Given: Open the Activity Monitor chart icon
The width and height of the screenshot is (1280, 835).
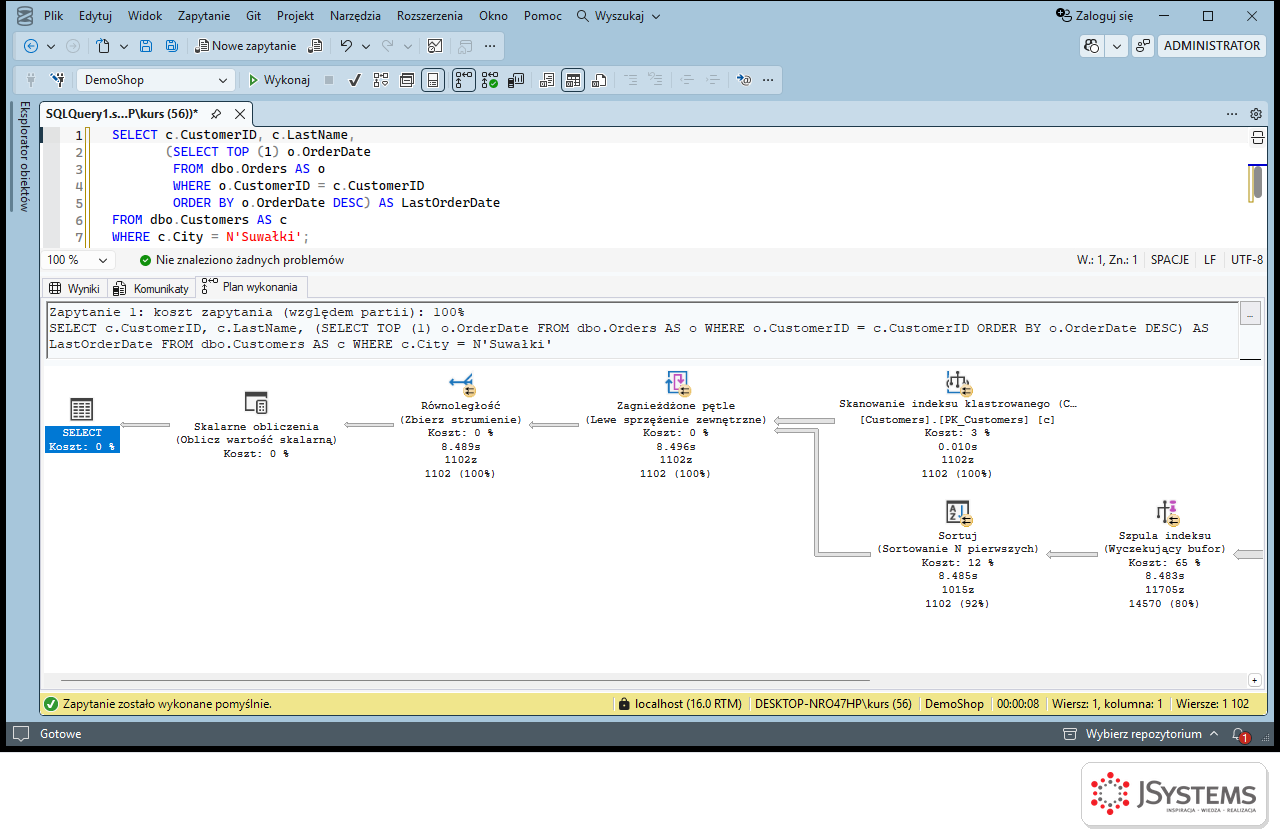Looking at the screenshot, I should [x=434, y=46].
